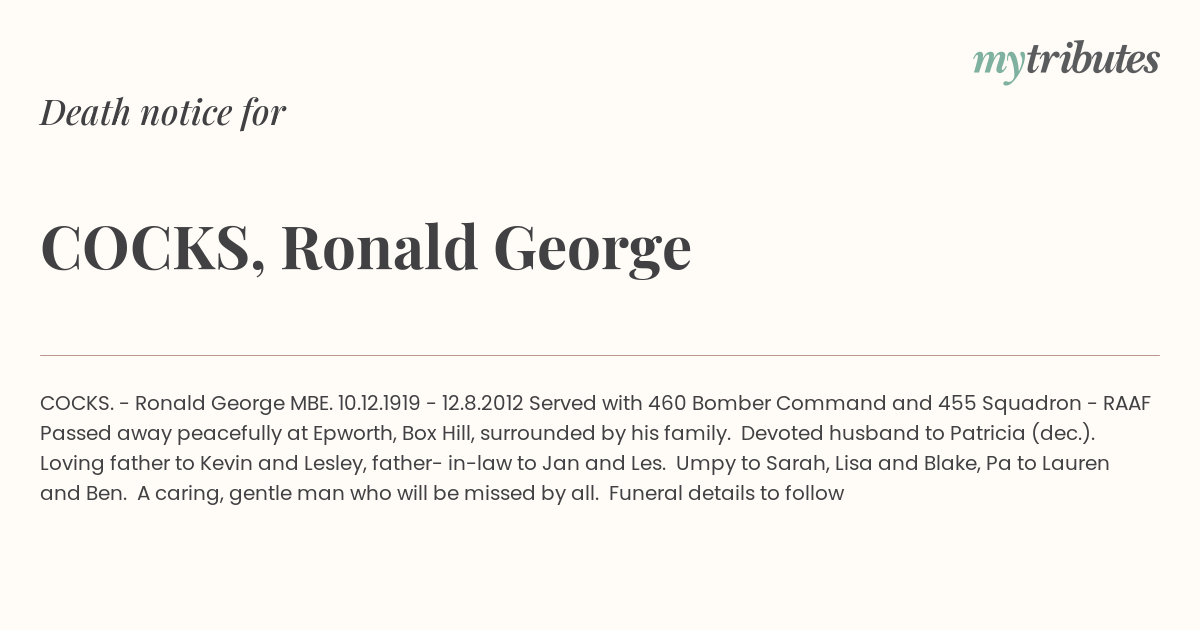Click the mytributes logo

(x=1066, y=60)
